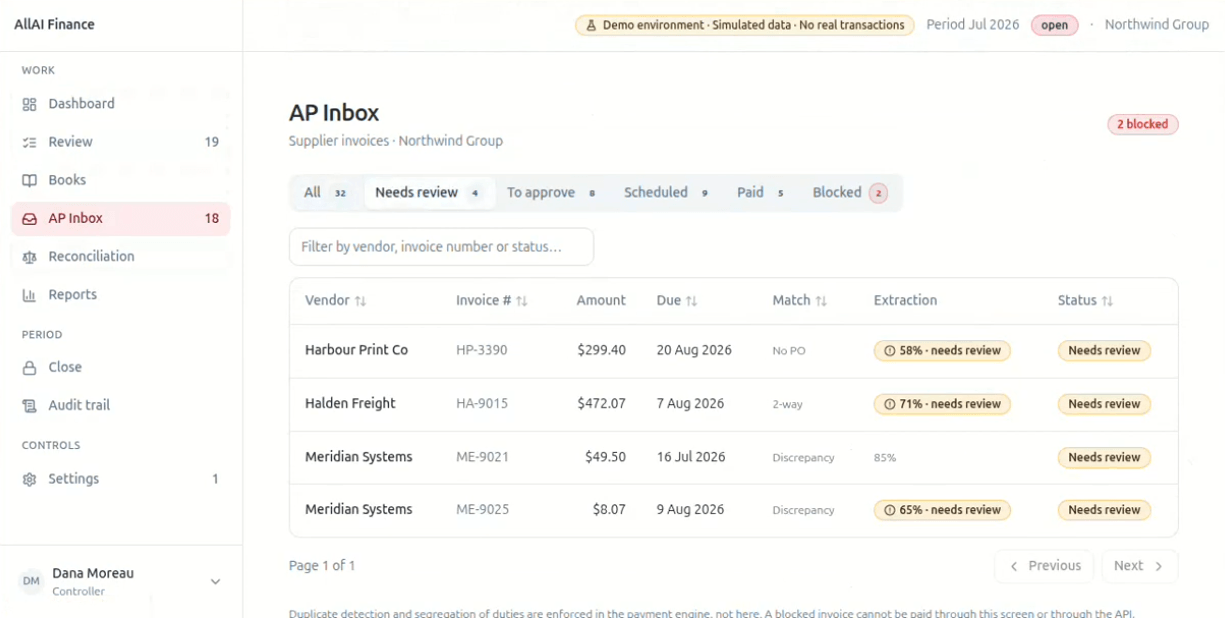Click the Next page button

(1139, 566)
